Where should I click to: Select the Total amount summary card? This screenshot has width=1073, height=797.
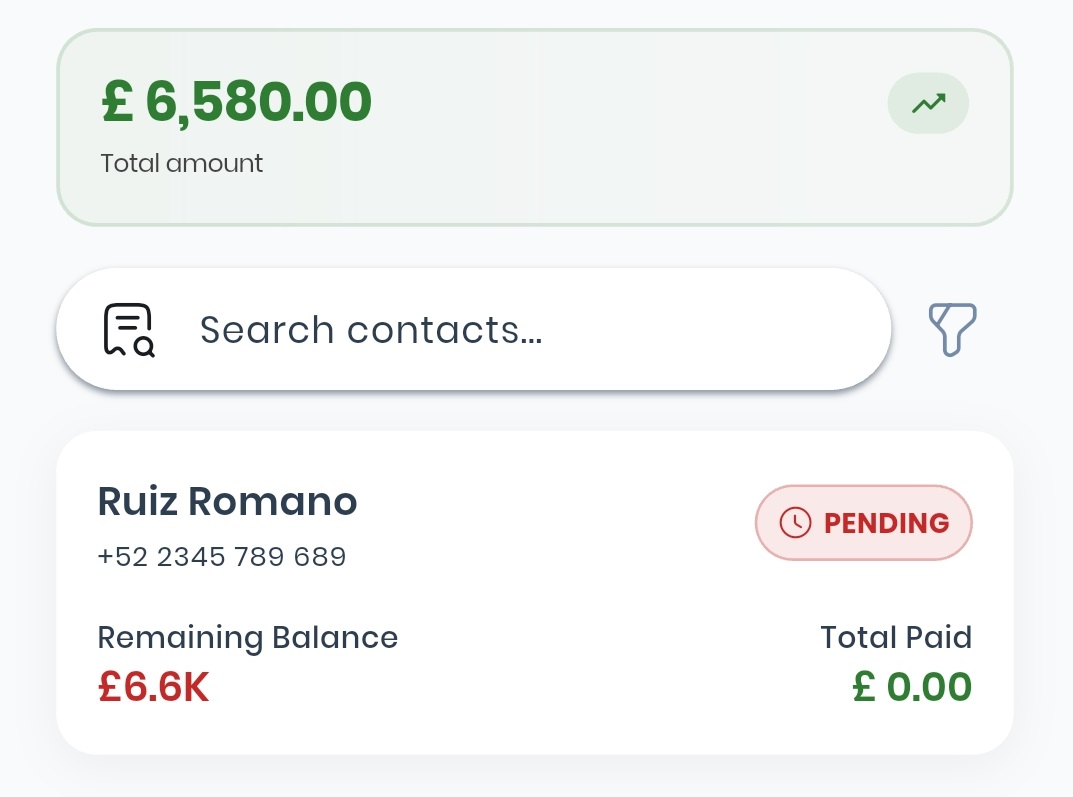pos(536,127)
